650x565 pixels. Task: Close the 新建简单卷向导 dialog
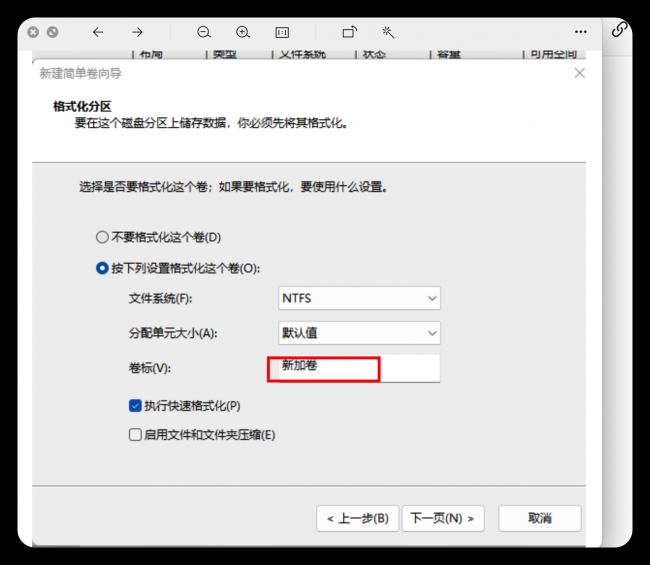click(580, 73)
